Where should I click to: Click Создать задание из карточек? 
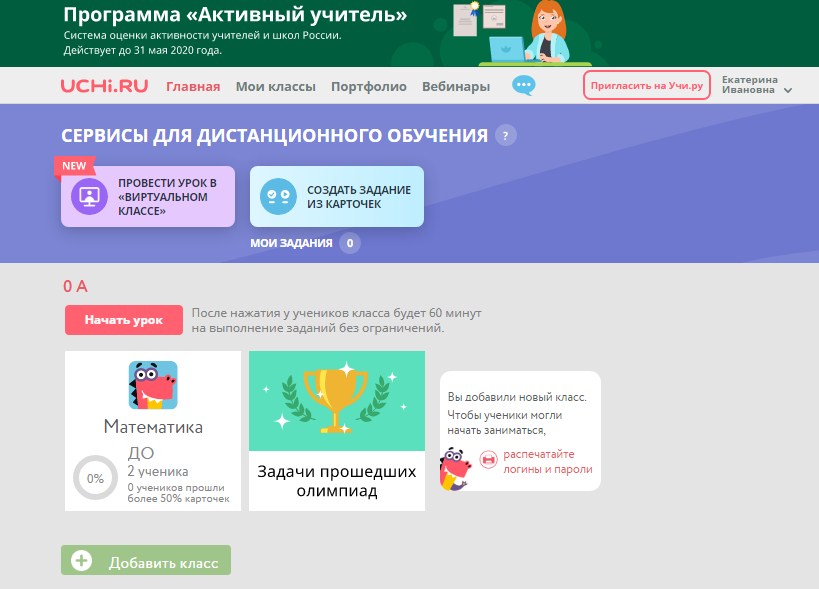click(x=337, y=196)
